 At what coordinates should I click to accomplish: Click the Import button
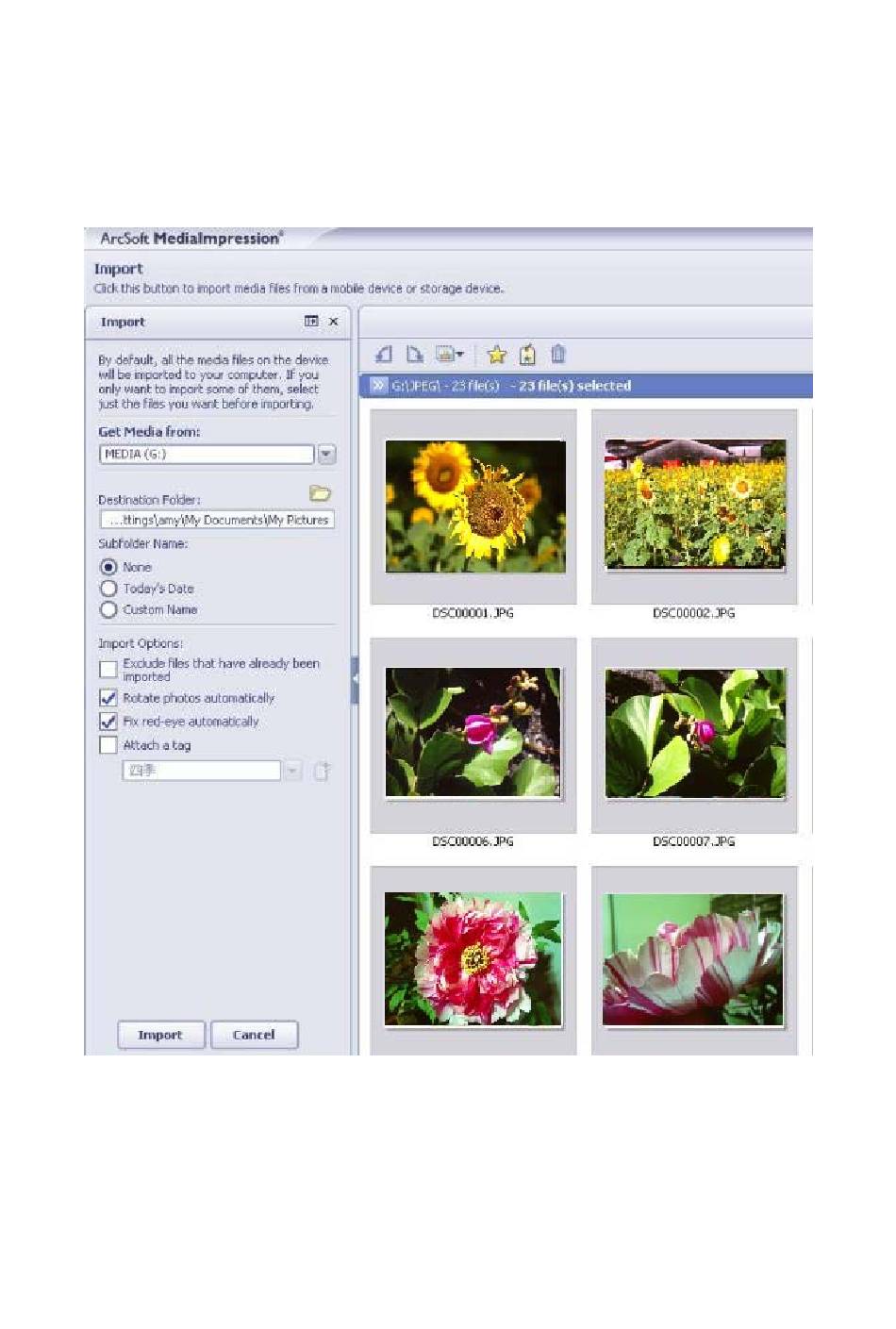click(x=161, y=1035)
